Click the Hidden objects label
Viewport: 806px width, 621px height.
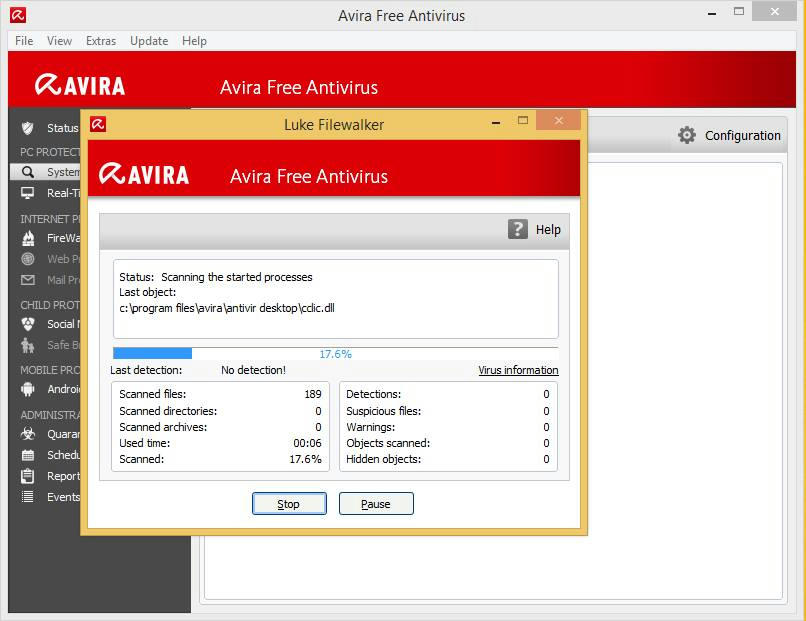(x=383, y=459)
